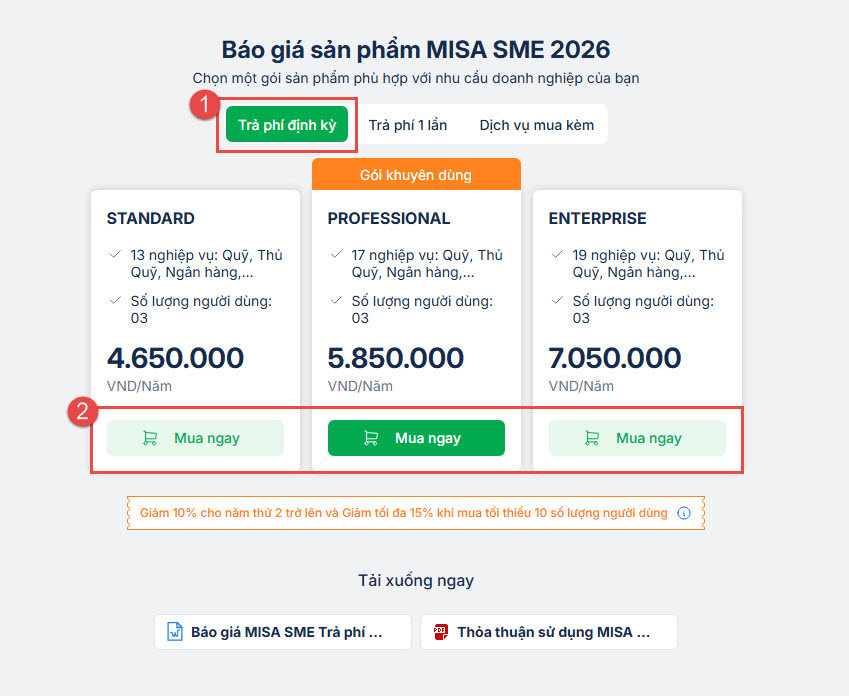849x696 pixels.
Task: Open the Dịch vụ mua kèm tab
Action: [x=537, y=125]
